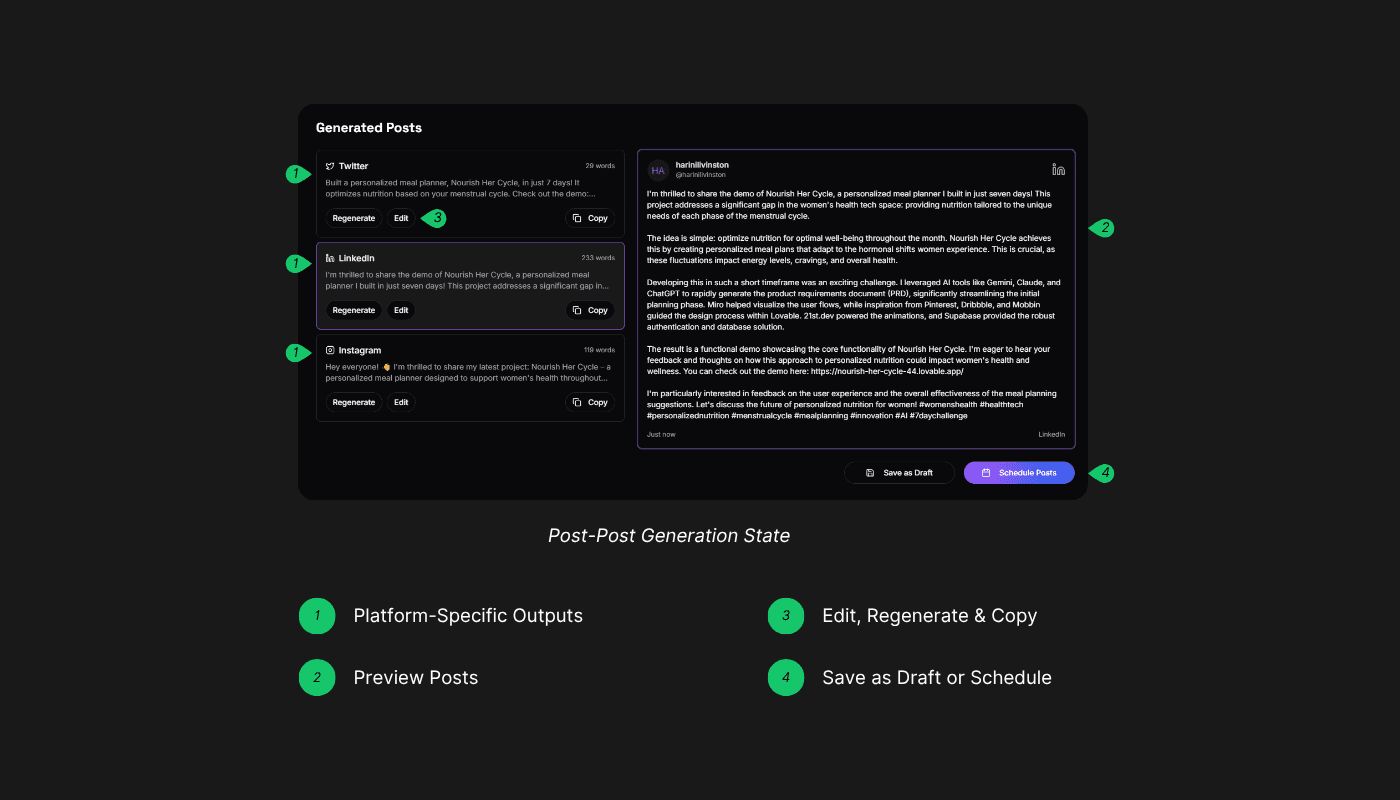1400x800 pixels.
Task: Click the @harinilivinston handle
Action: pos(701,175)
